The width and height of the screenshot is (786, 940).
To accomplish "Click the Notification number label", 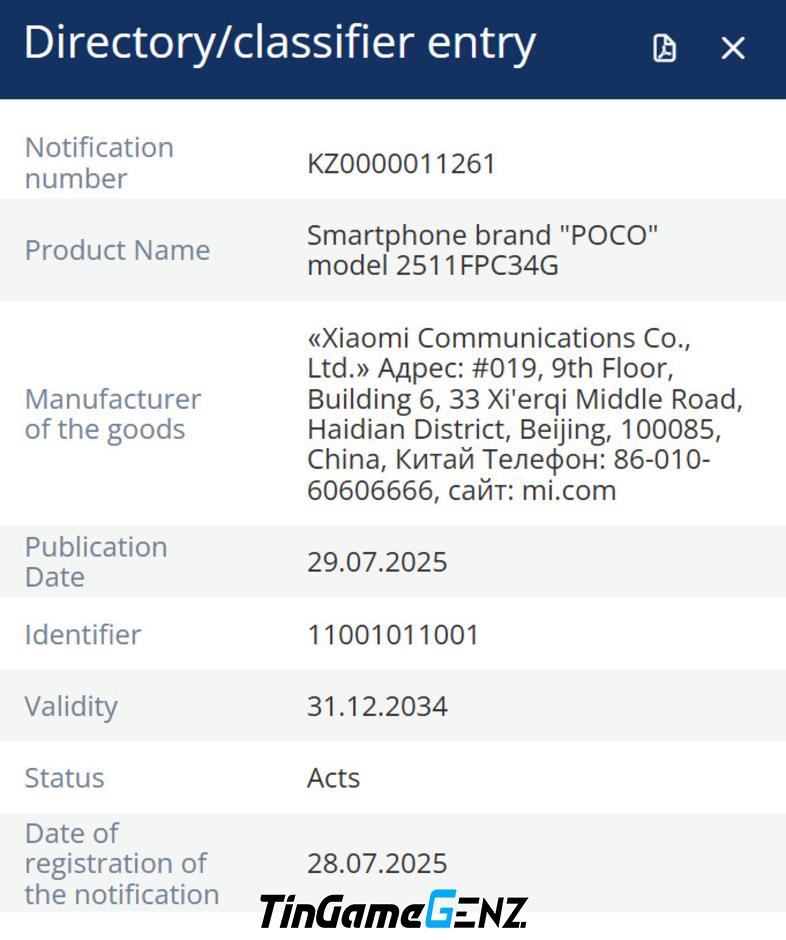I will pos(99,163).
